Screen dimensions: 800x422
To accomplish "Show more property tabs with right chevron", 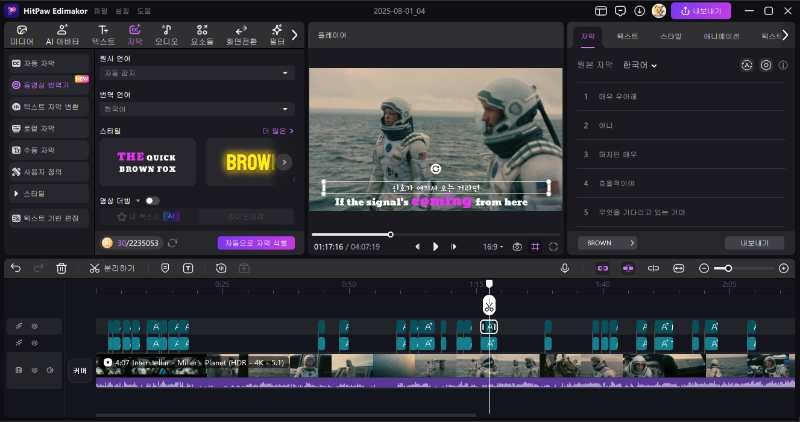I will 785,35.
